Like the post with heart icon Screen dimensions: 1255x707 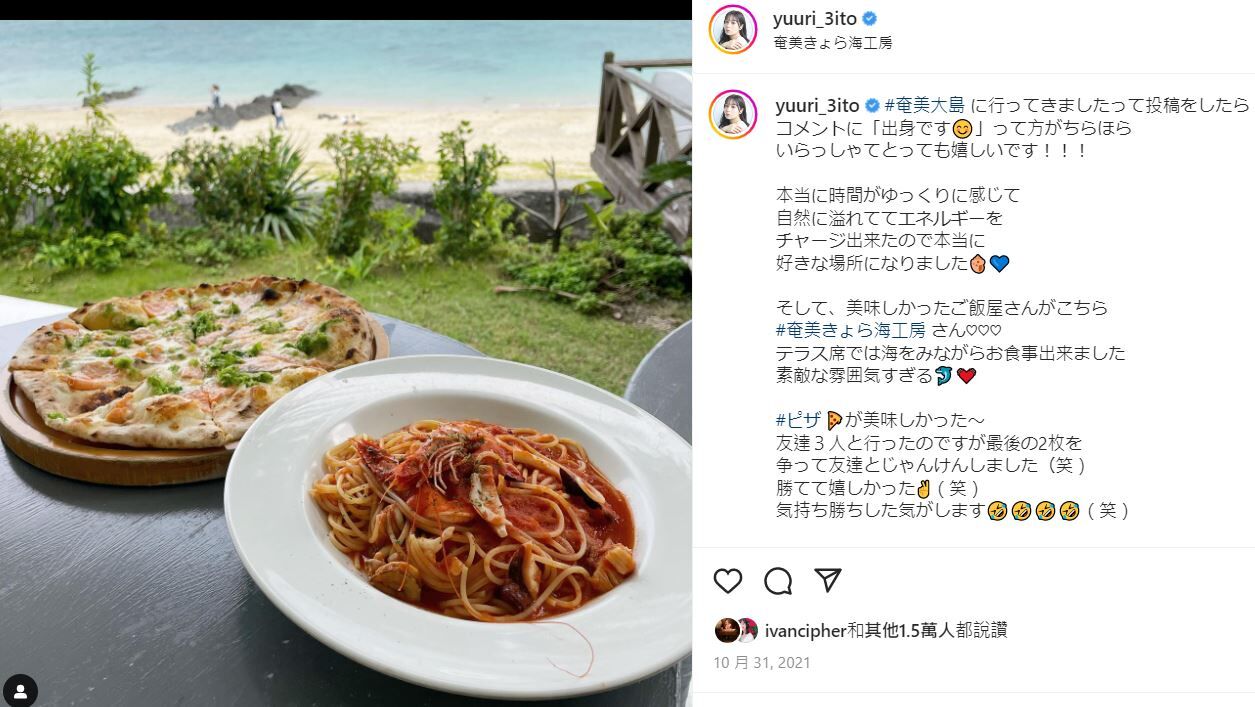coord(728,581)
